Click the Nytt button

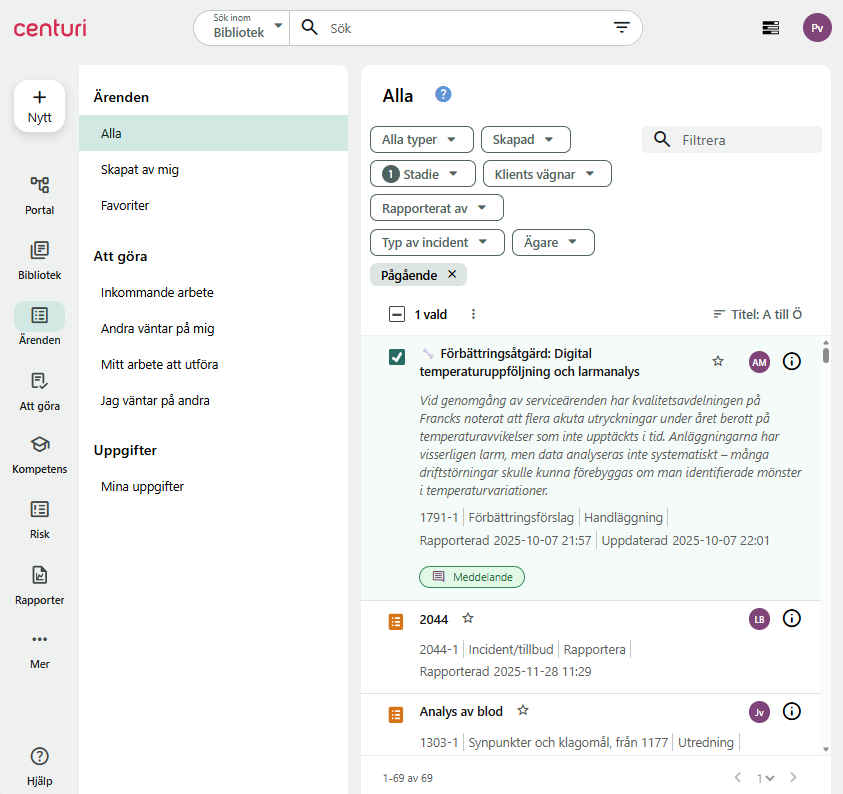[x=39, y=106]
